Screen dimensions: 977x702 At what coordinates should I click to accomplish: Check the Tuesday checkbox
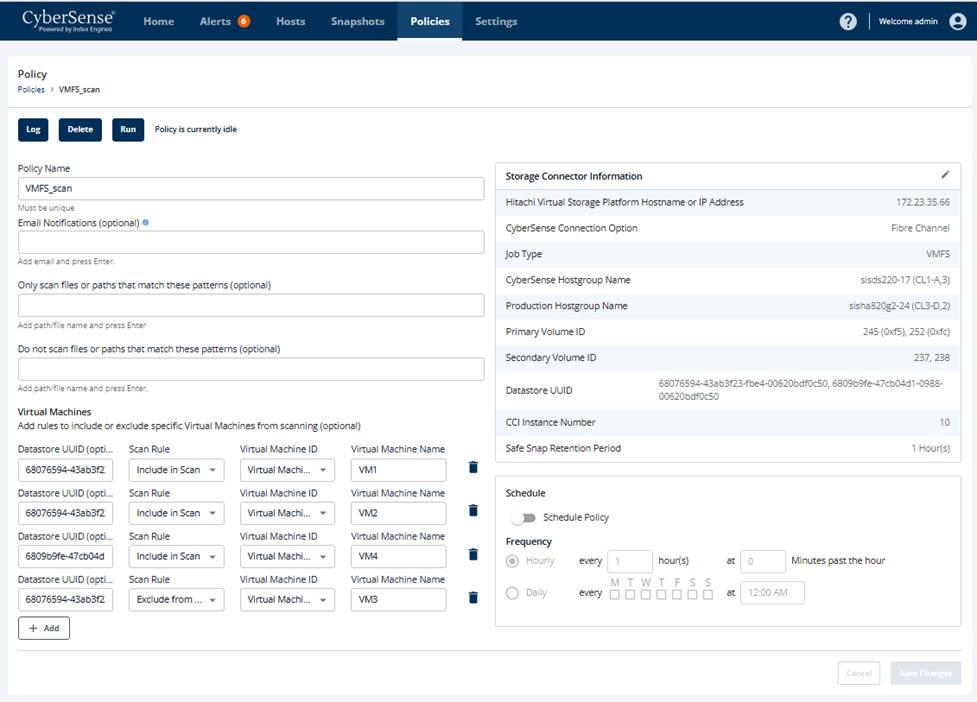(x=630, y=595)
